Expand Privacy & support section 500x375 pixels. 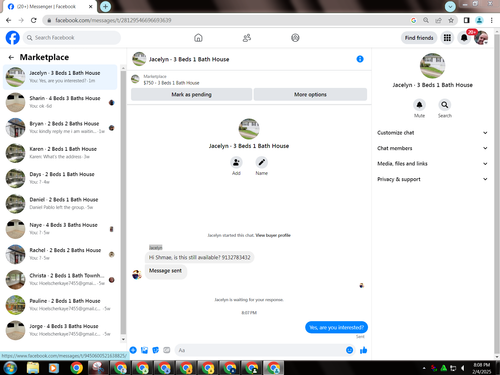tap(432, 179)
